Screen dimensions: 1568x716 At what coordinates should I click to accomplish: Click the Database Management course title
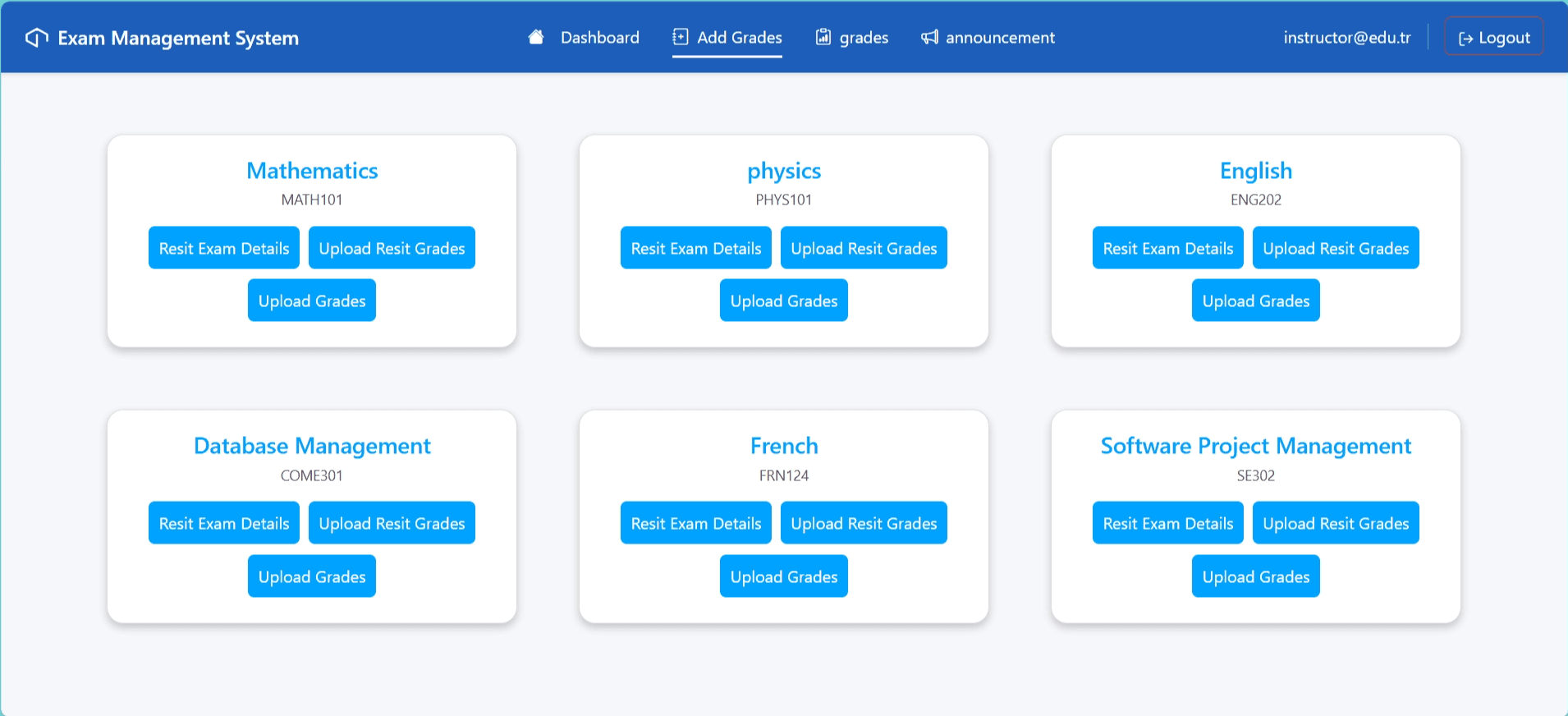coord(312,447)
